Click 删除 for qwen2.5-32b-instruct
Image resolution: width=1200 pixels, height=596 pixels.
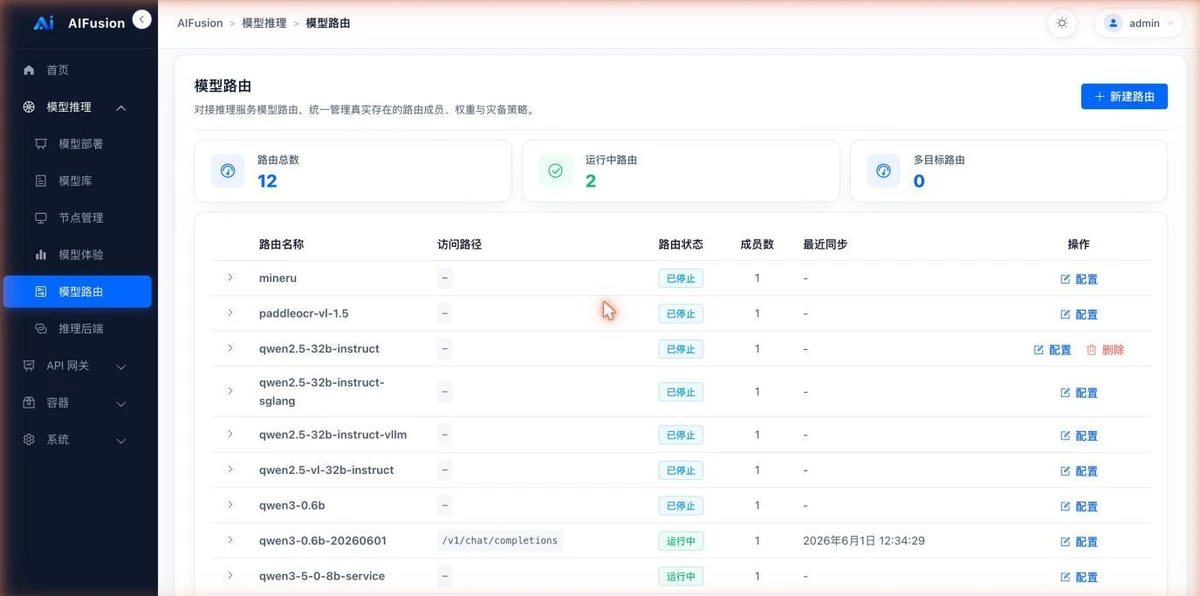point(1105,350)
